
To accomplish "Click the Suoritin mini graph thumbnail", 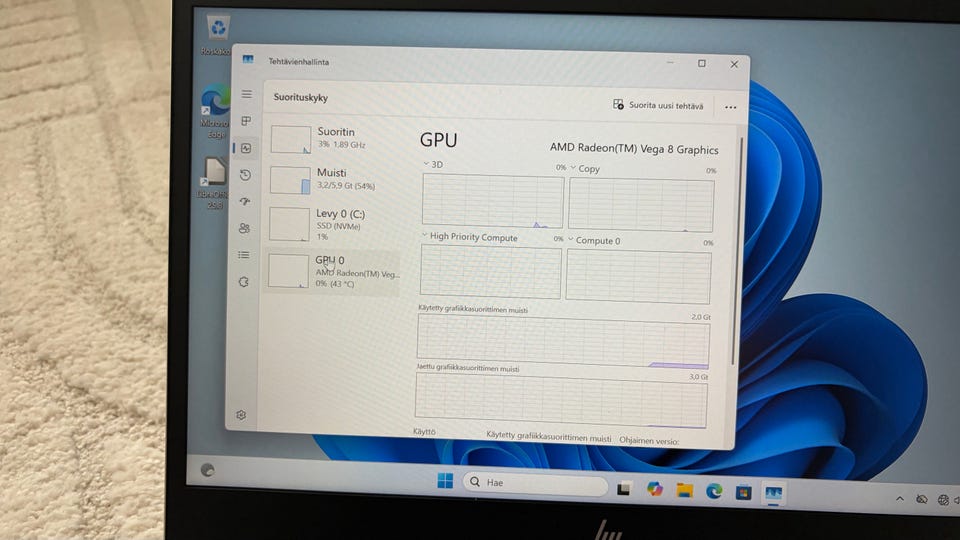I will pos(291,140).
